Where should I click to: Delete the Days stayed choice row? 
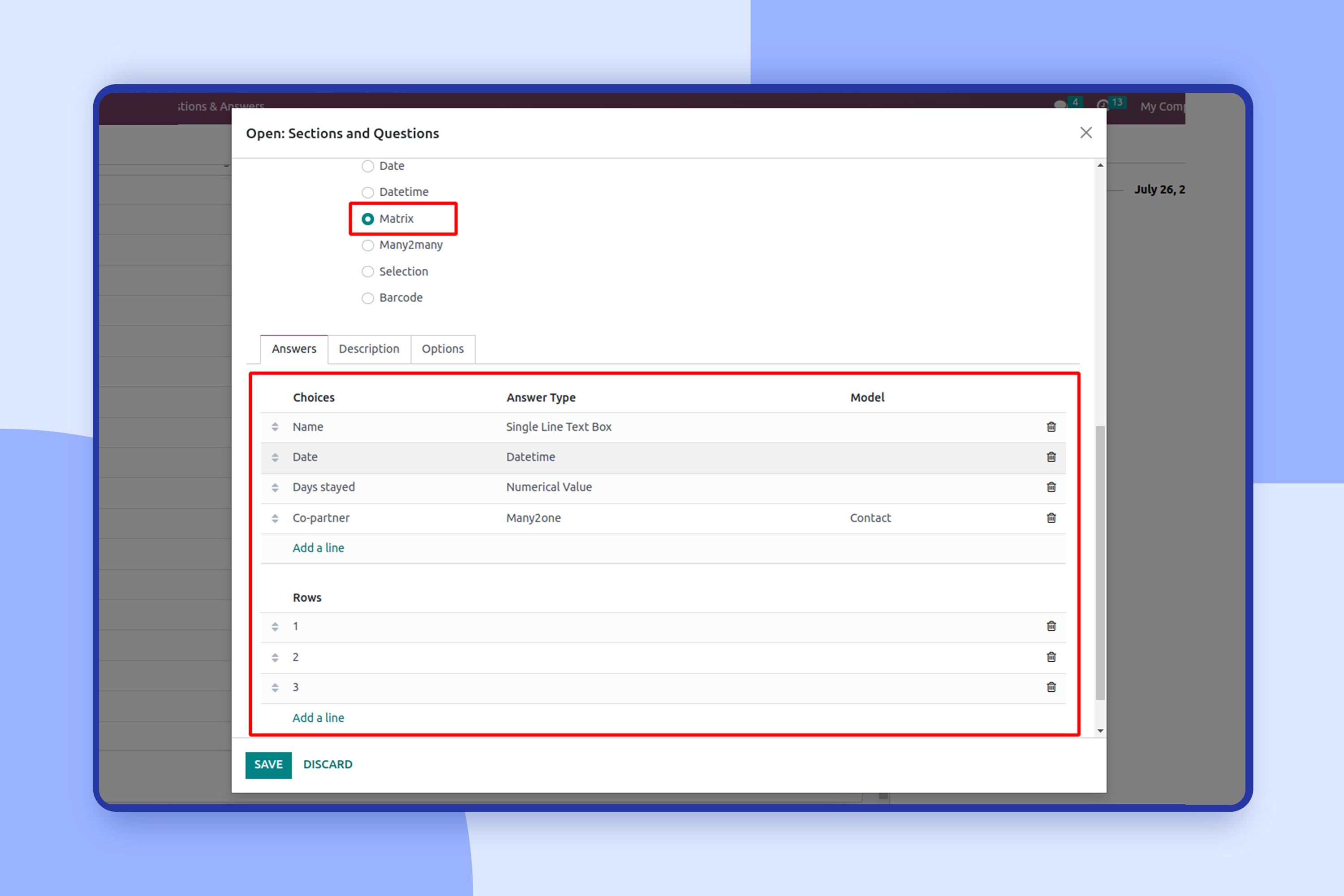click(x=1051, y=487)
